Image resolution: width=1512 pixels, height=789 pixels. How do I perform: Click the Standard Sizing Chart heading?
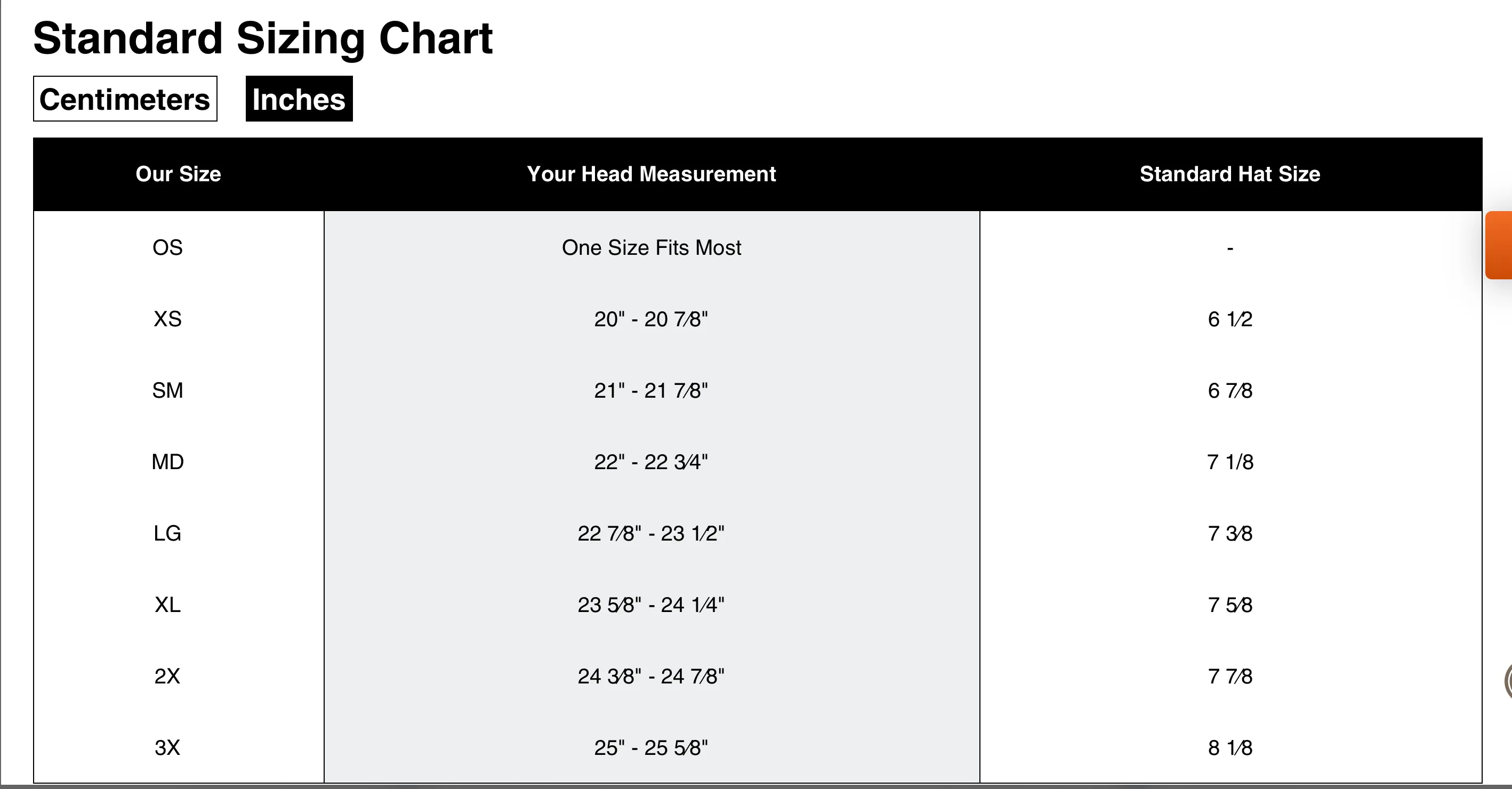coord(262,39)
